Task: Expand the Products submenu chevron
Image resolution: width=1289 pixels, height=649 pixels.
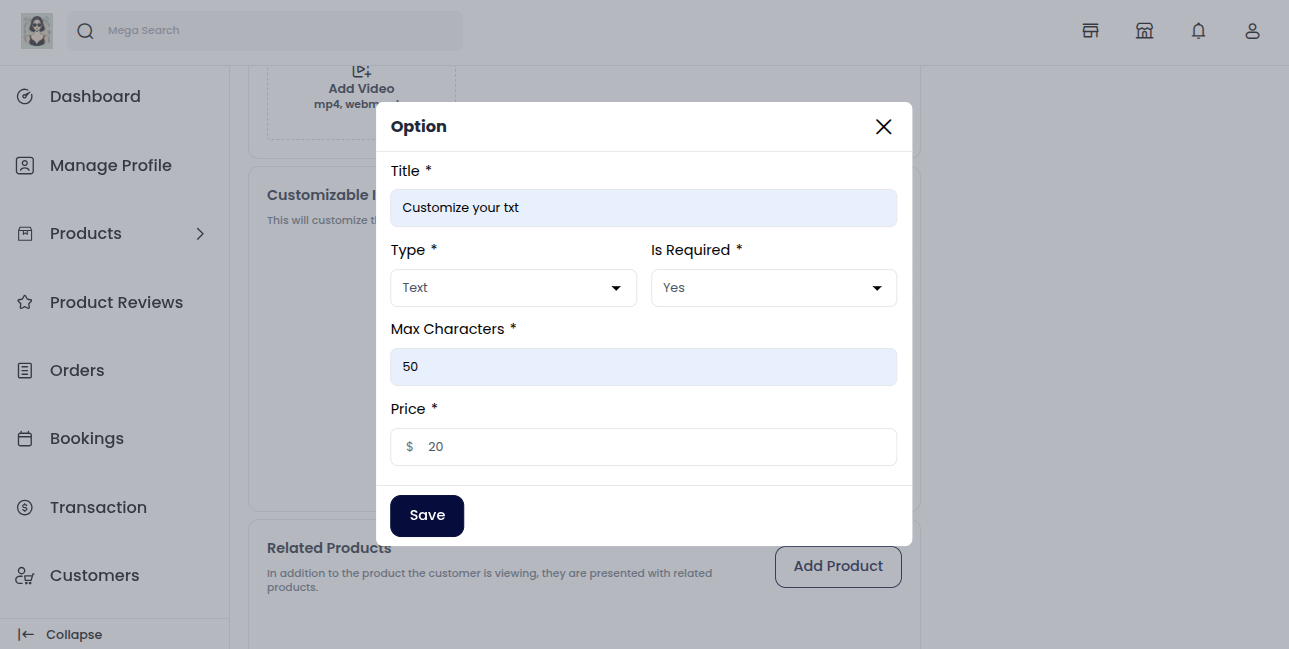Action: click(200, 234)
